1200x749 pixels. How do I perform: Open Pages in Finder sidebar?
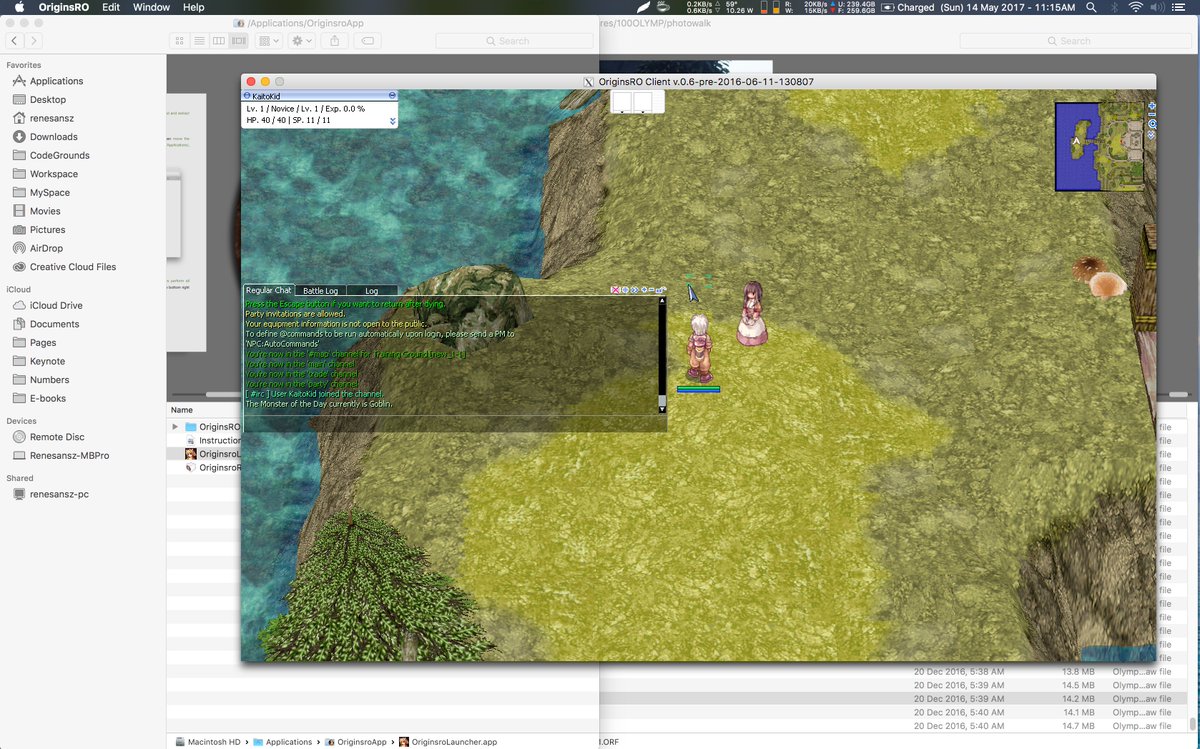point(43,343)
